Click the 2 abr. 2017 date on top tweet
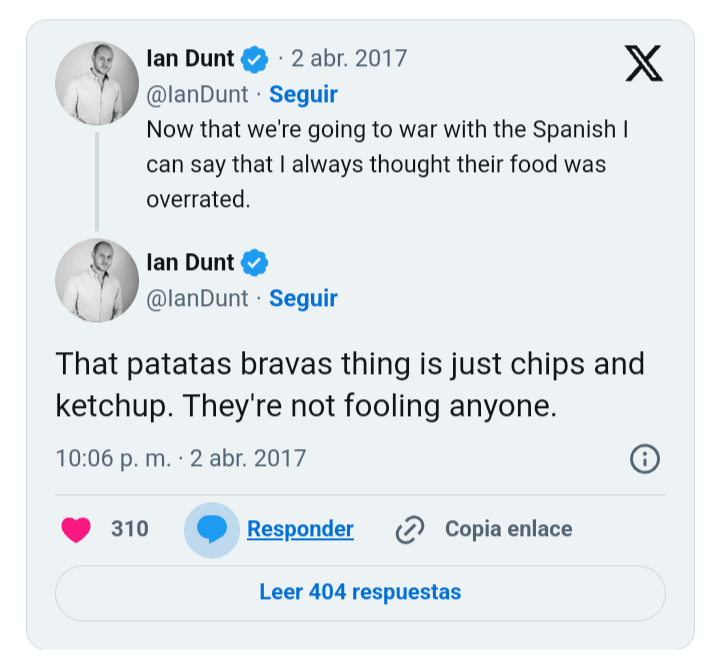Screen dimensions: 720x659 coord(349,59)
